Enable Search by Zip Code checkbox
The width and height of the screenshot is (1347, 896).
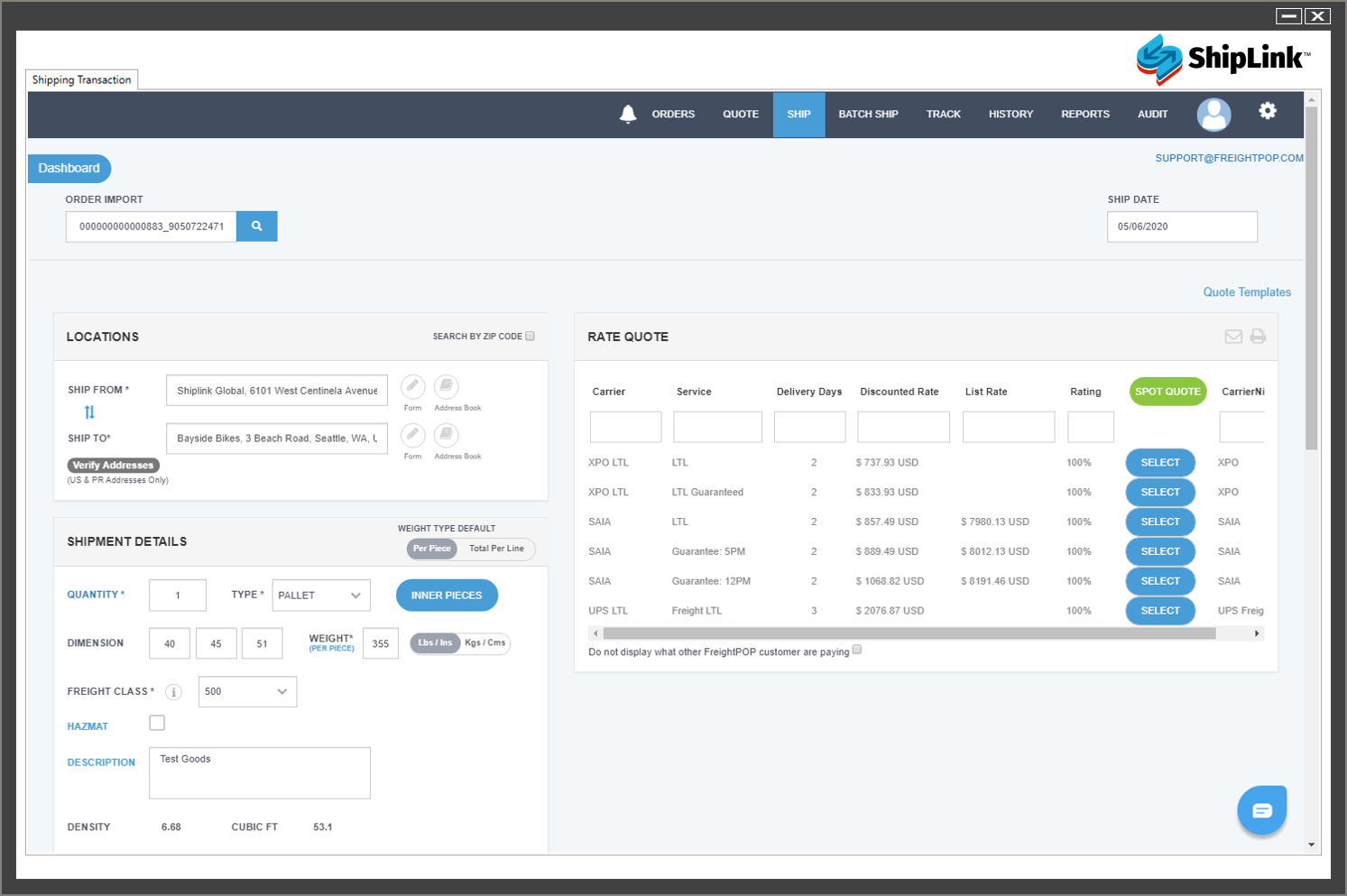530,337
